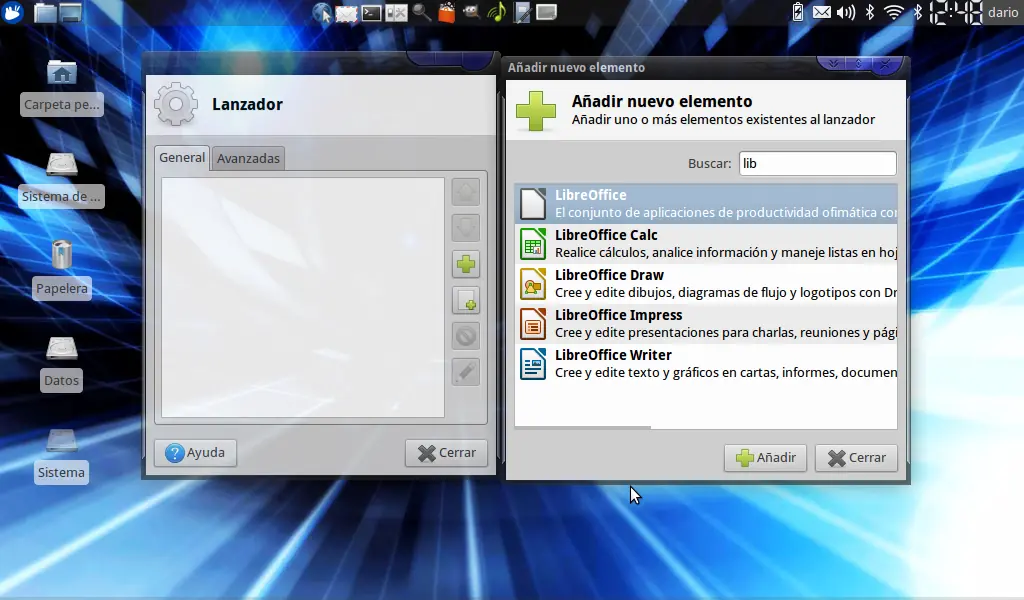Open the volume control in system tray
Screen dimensions: 1024x600
(x=846, y=12)
